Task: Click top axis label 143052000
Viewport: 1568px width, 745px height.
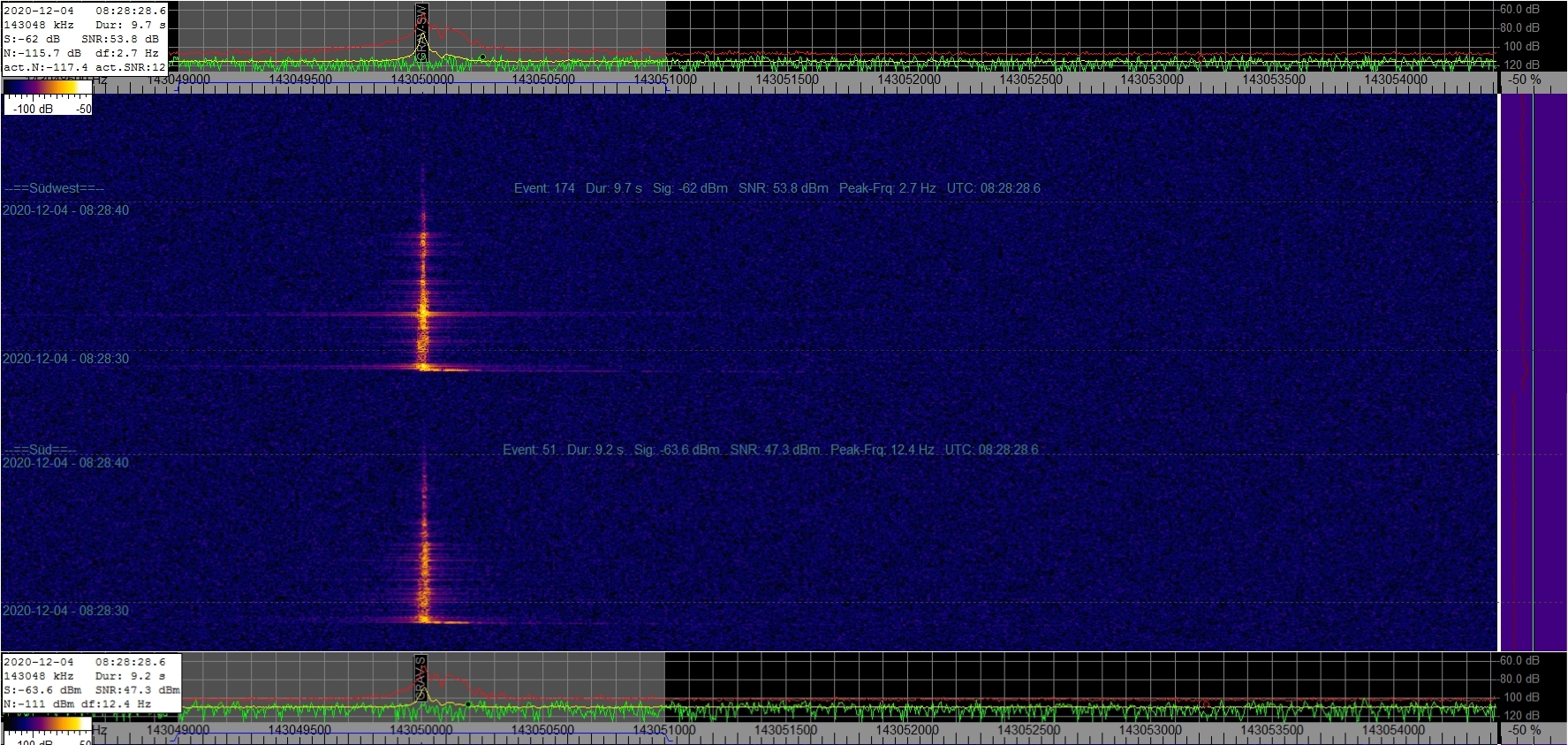Action: 909,80
